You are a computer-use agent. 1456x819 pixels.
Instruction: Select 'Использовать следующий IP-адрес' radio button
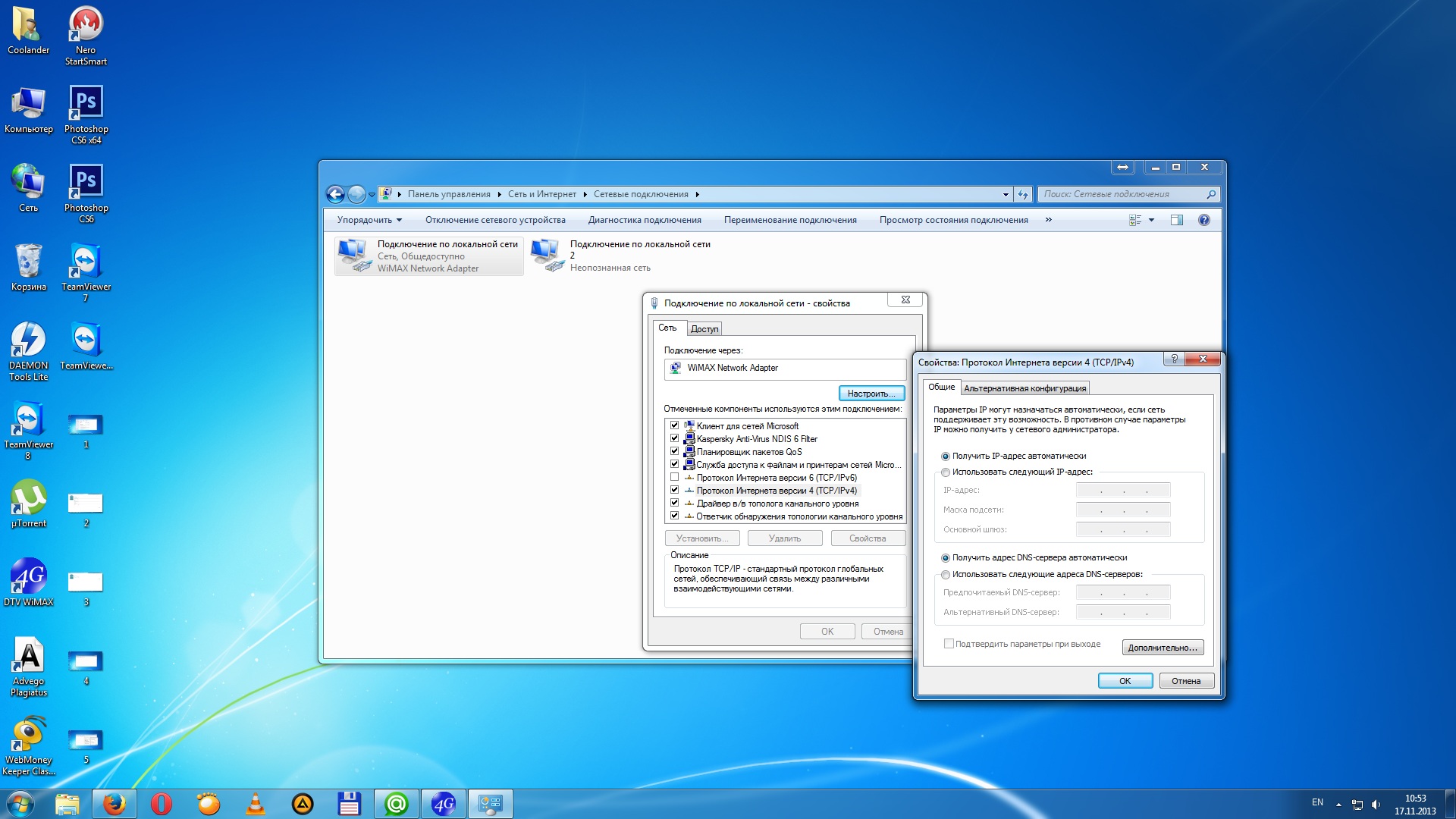pos(945,472)
